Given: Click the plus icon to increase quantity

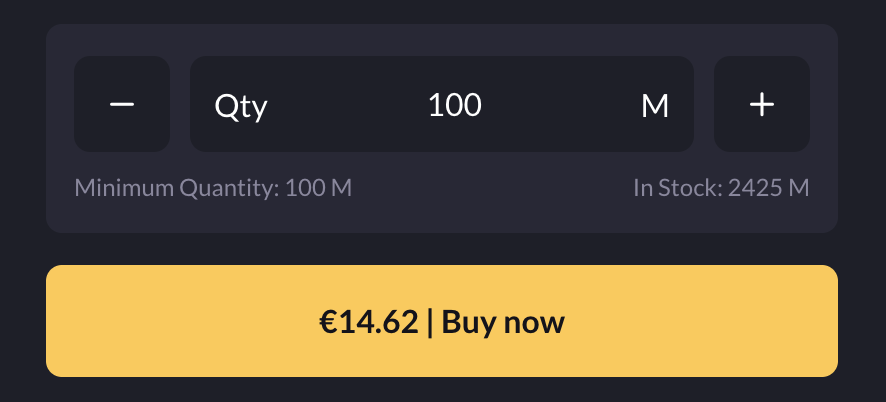Looking at the screenshot, I should click(x=762, y=104).
